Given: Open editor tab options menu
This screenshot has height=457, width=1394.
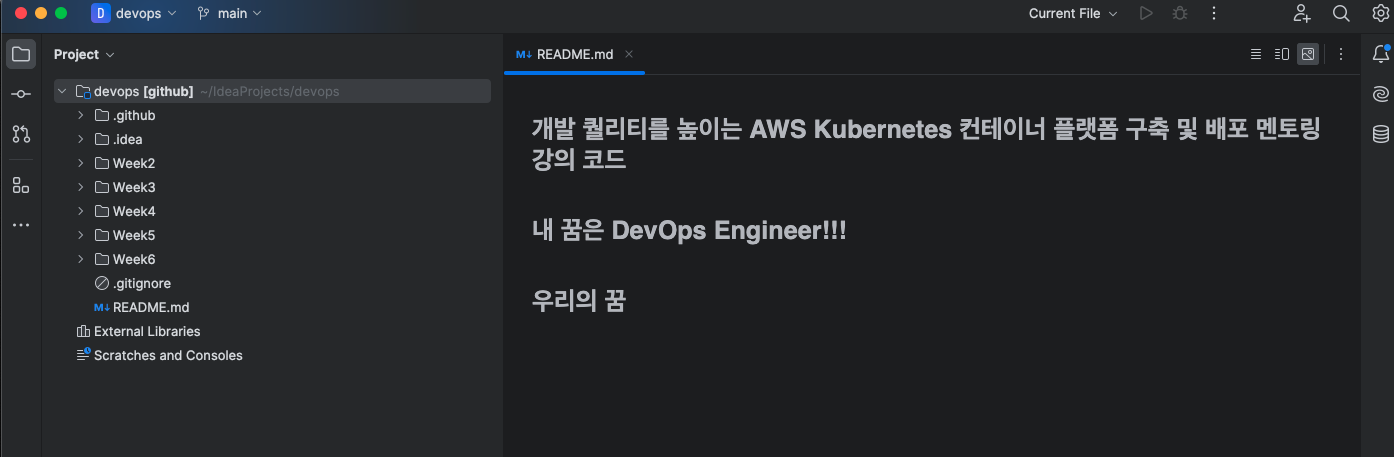Looking at the screenshot, I should pos(1341,54).
